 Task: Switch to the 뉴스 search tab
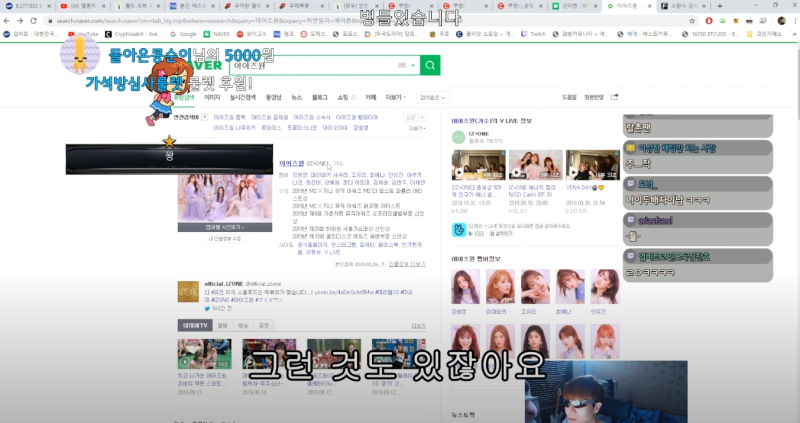pyautogui.click(x=296, y=97)
